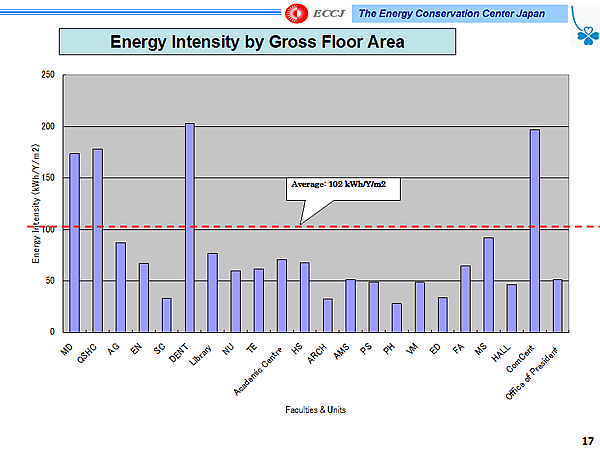Click slide page number 17
This screenshot has height=450, width=600.
pyautogui.click(x=588, y=441)
